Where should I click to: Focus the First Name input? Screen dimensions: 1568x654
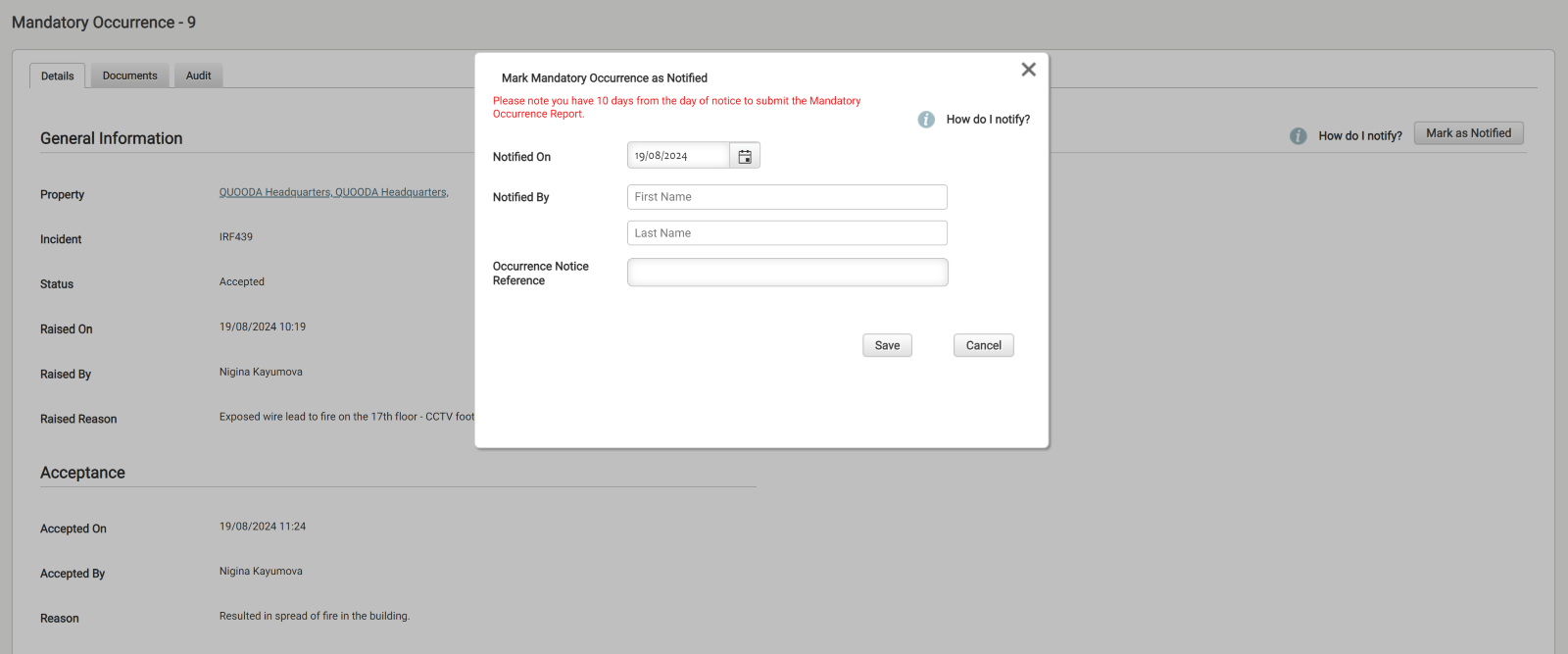pyautogui.click(x=787, y=197)
